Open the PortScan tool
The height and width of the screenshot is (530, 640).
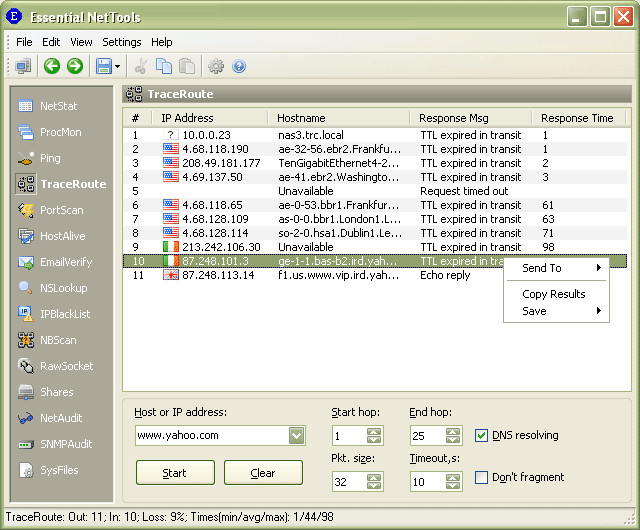click(51, 210)
